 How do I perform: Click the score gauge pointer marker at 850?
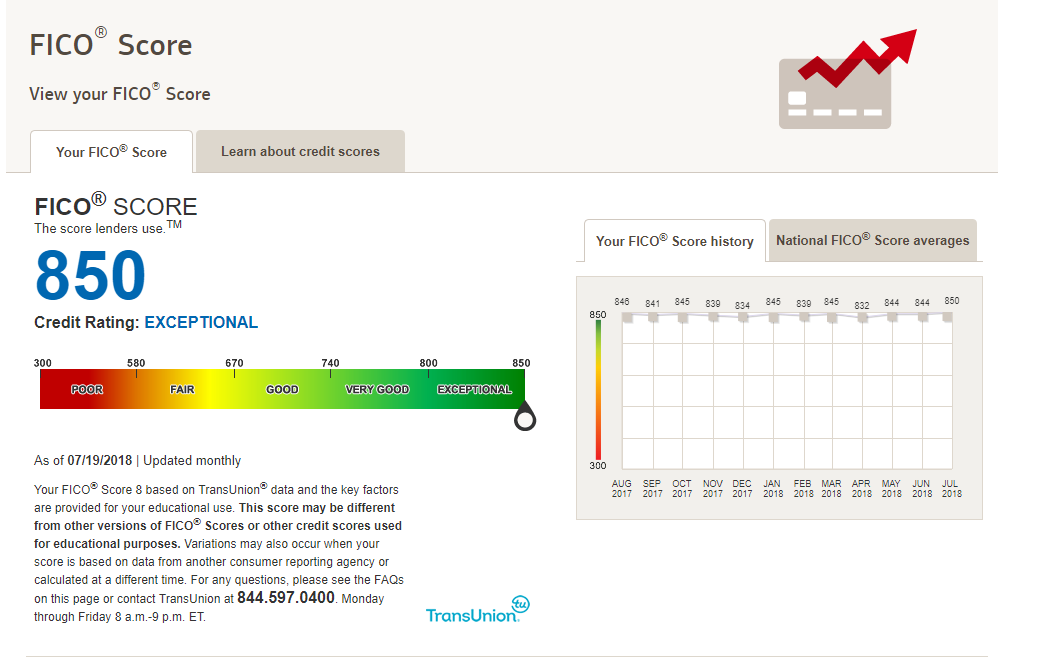coord(525,417)
